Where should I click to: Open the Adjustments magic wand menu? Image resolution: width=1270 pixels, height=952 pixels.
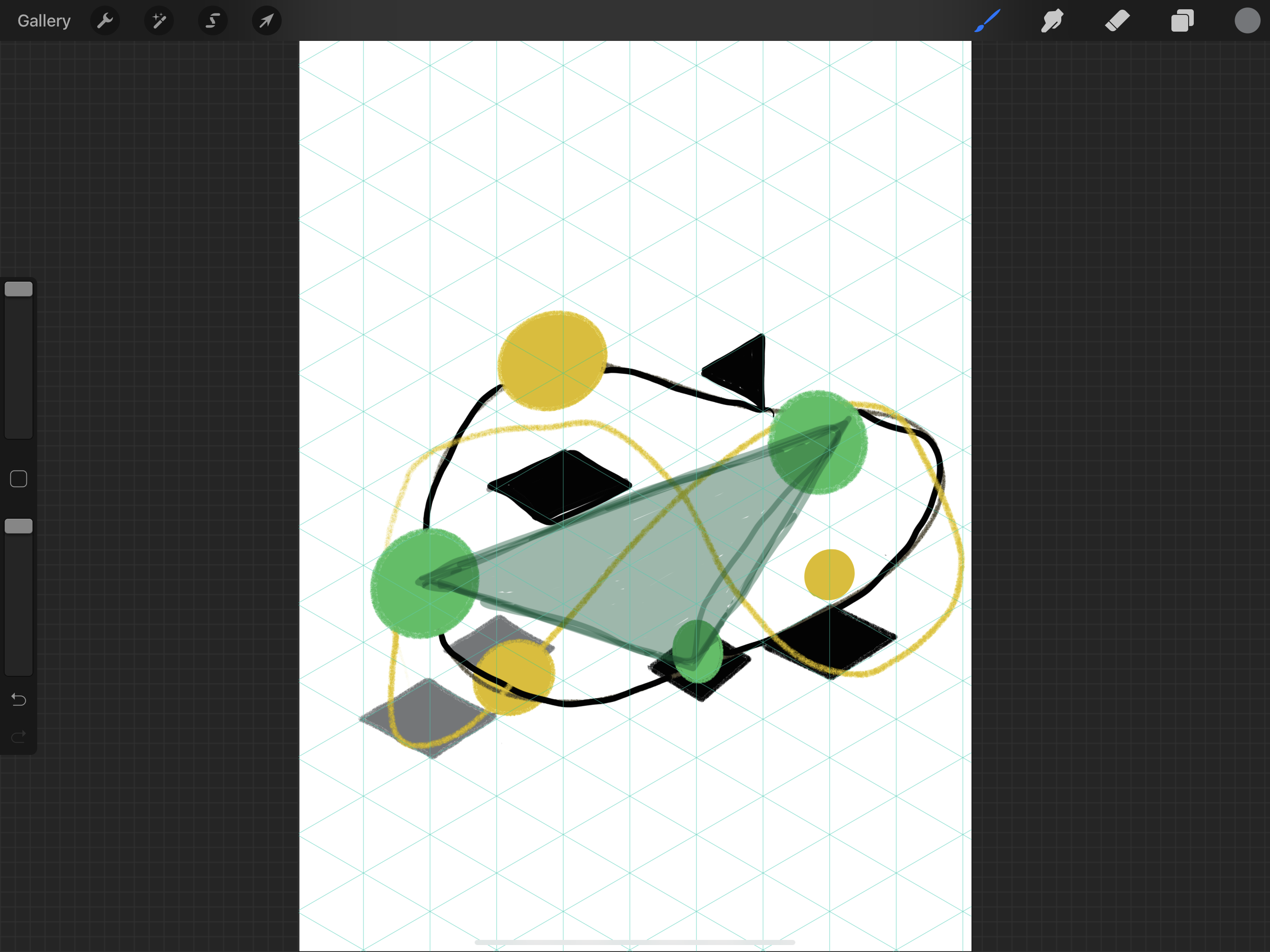pos(159,21)
